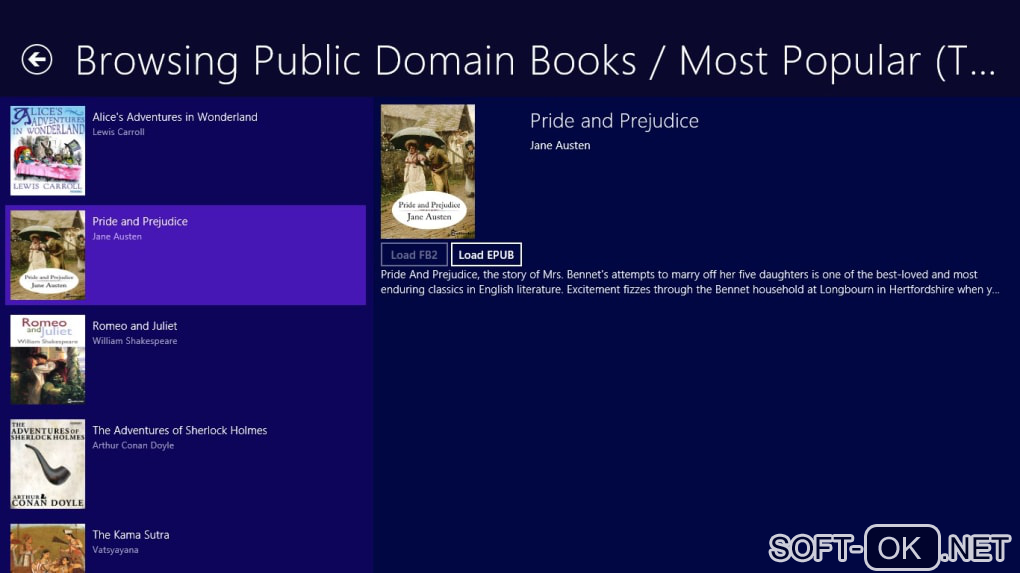The image size is (1020, 573).
Task: Click author name 'Vatsyayana'
Action: (x=116, y=550)
